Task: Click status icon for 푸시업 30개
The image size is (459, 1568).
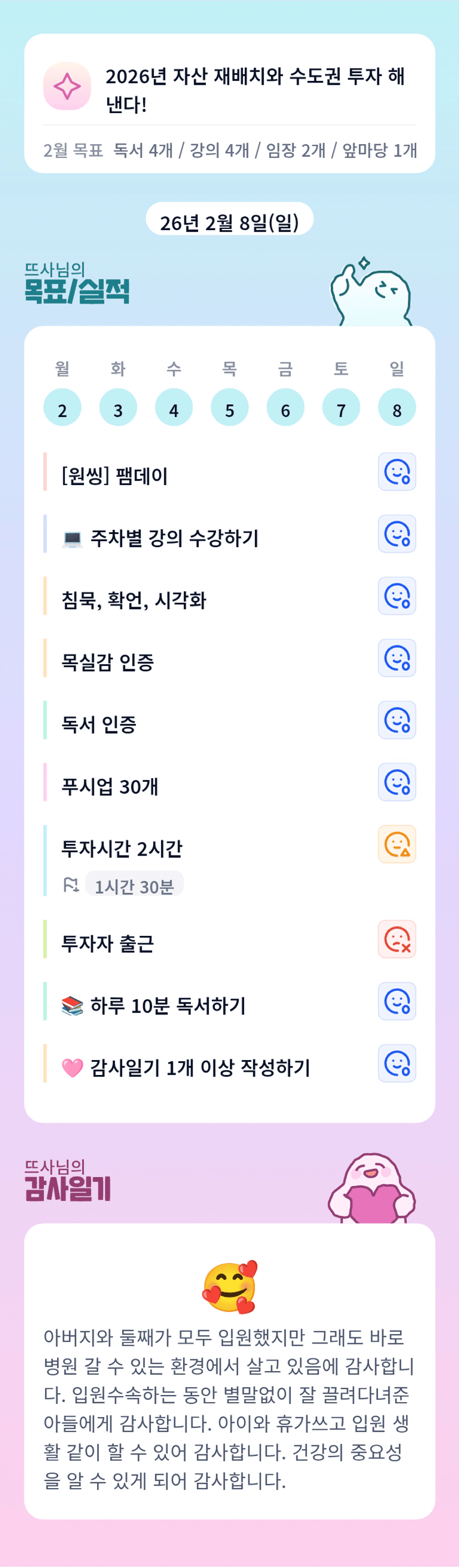Action: pos(397,782)
